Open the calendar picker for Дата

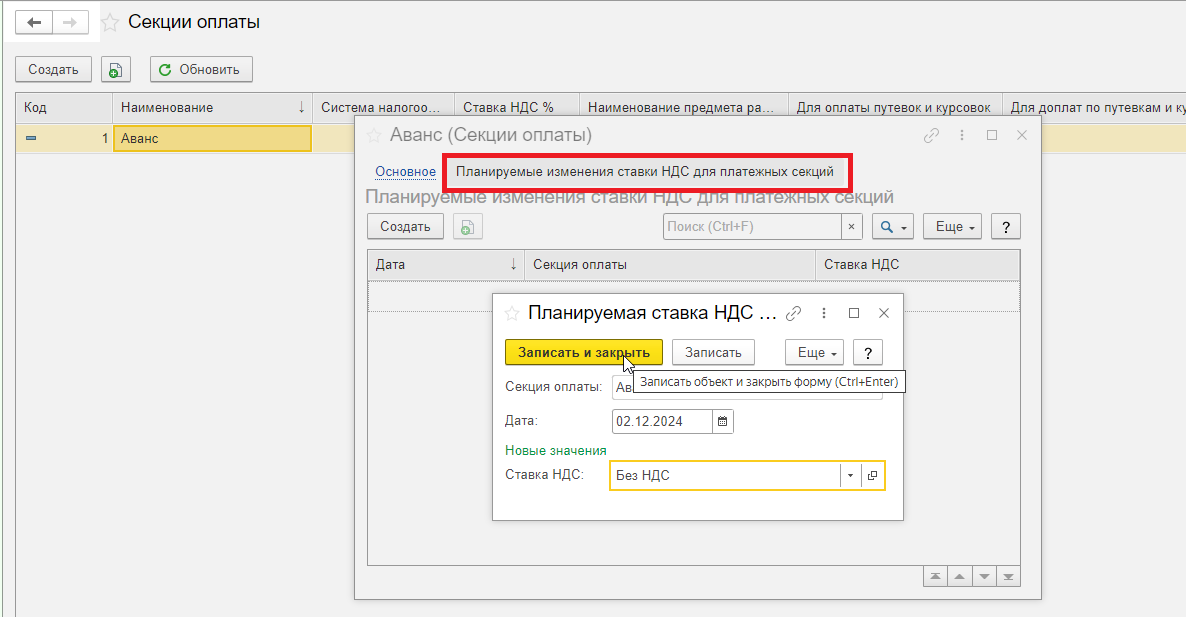[722, 421]
